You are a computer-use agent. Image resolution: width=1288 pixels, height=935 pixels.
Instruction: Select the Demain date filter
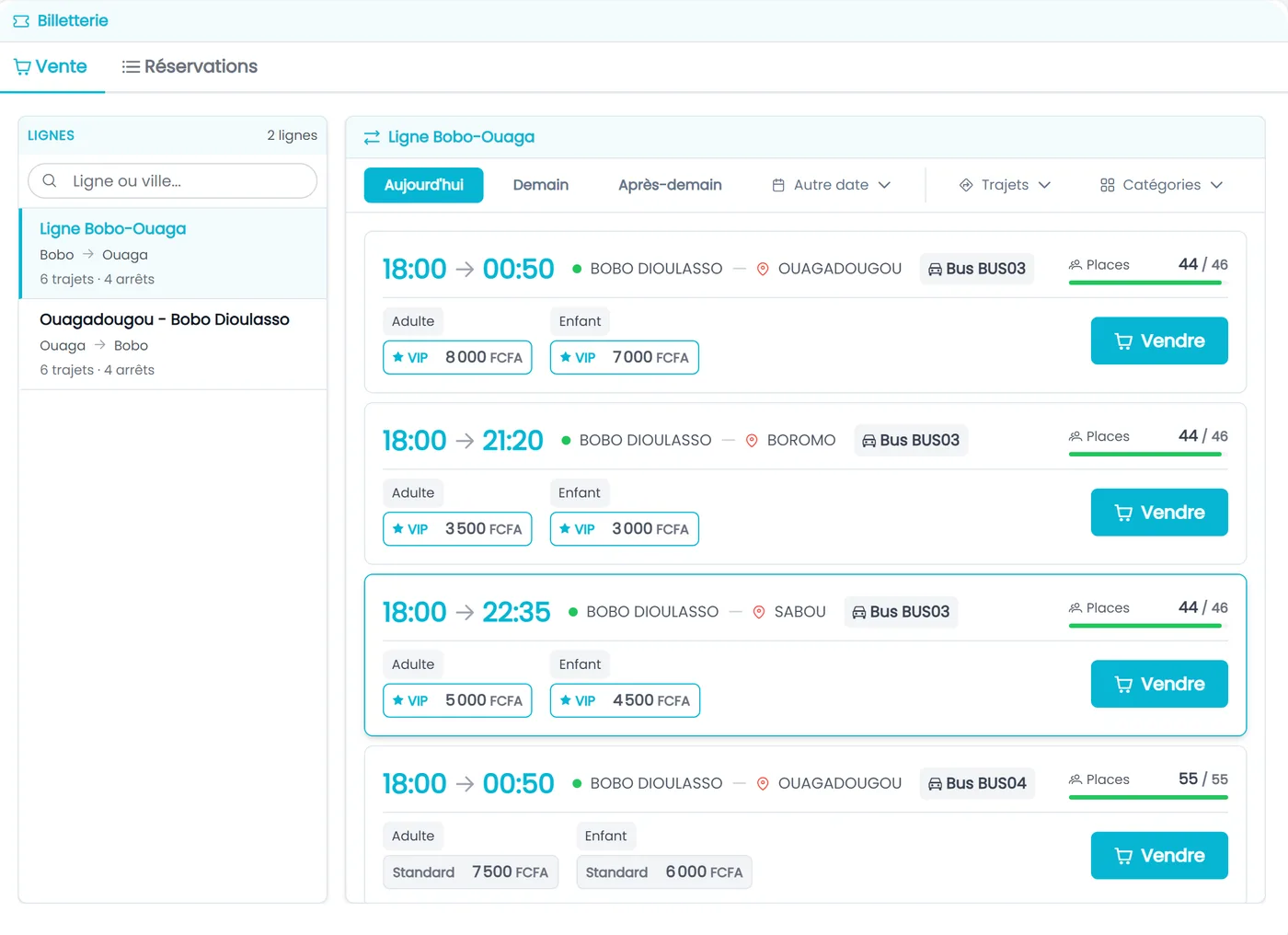tap(541, 185)
